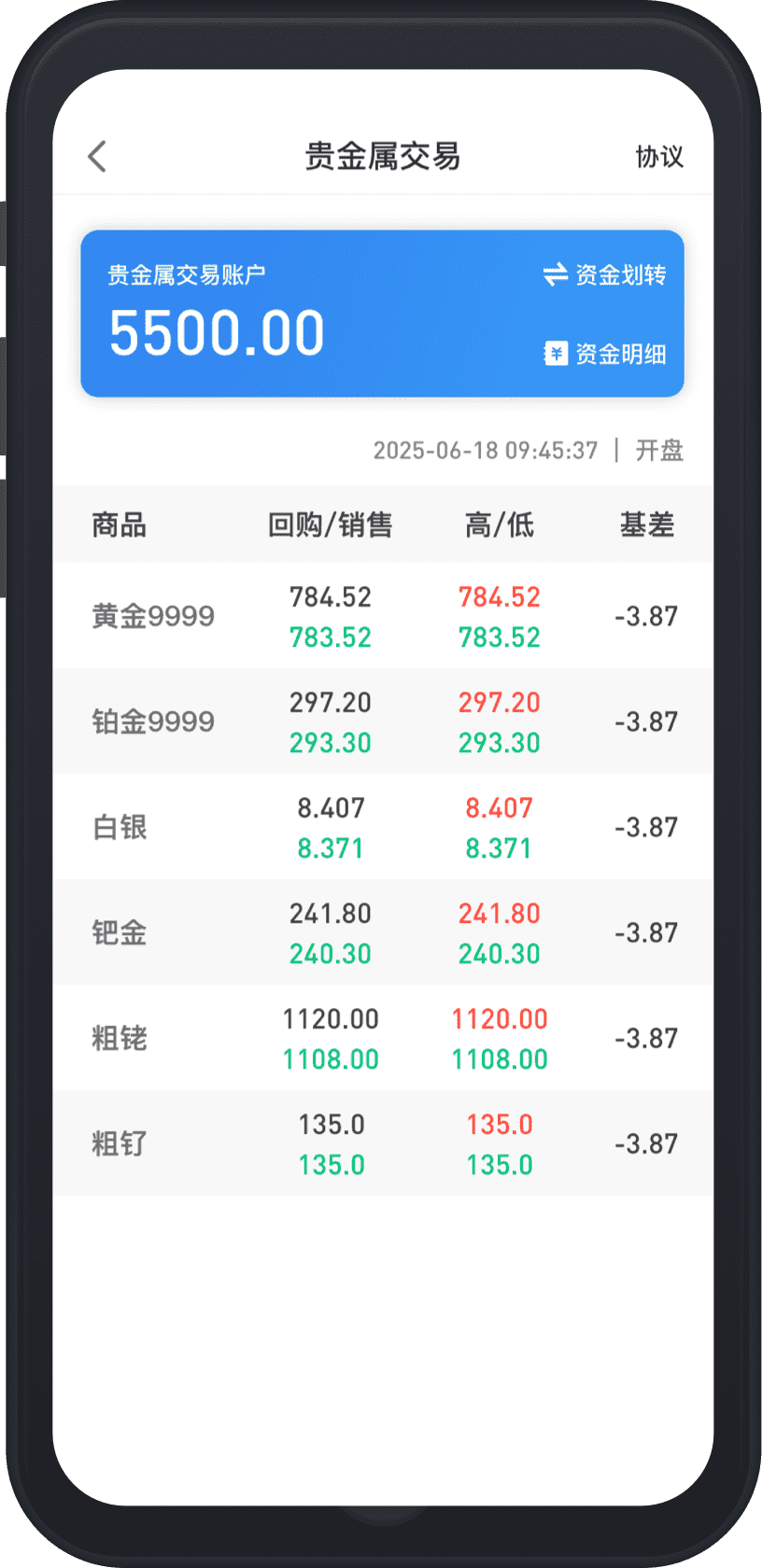Viewport: 762px width, 1568px height.
Task: Select the 铂金9999 platinum row
Action: [153, 721]
